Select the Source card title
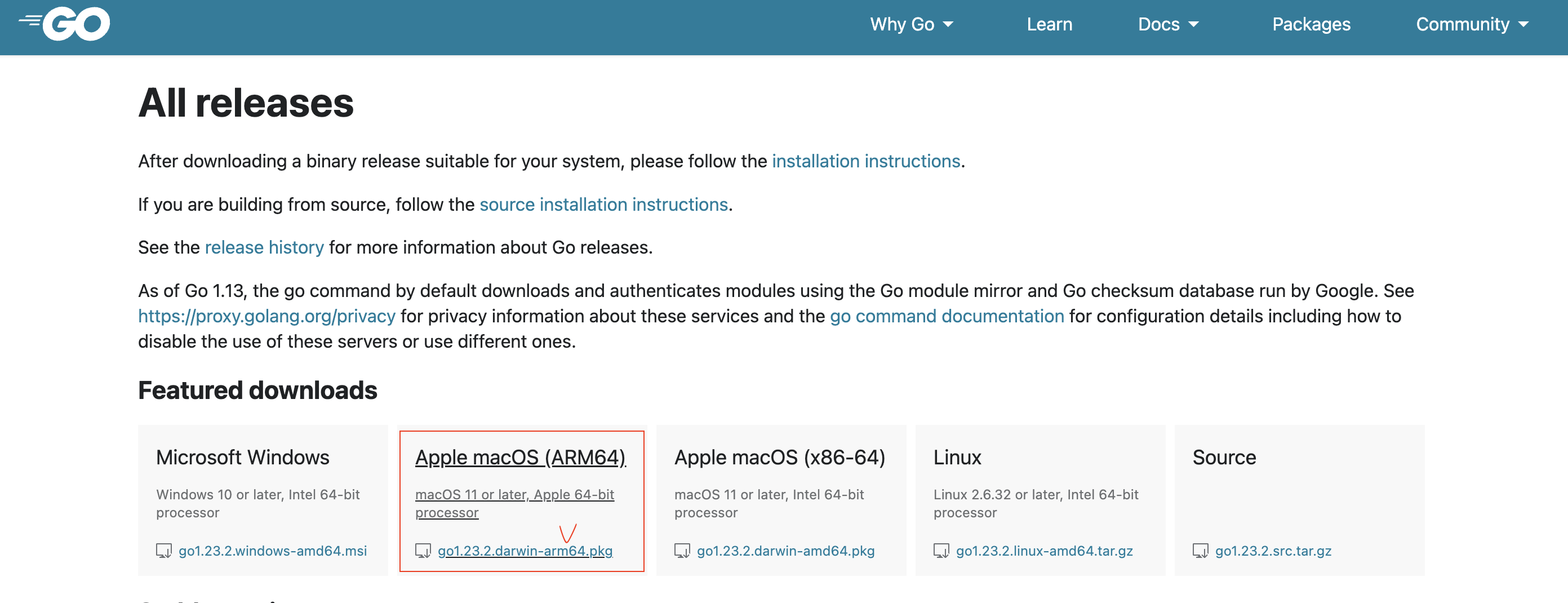The width and height of the screenshot is (1568, 603). coord(1224,458)
